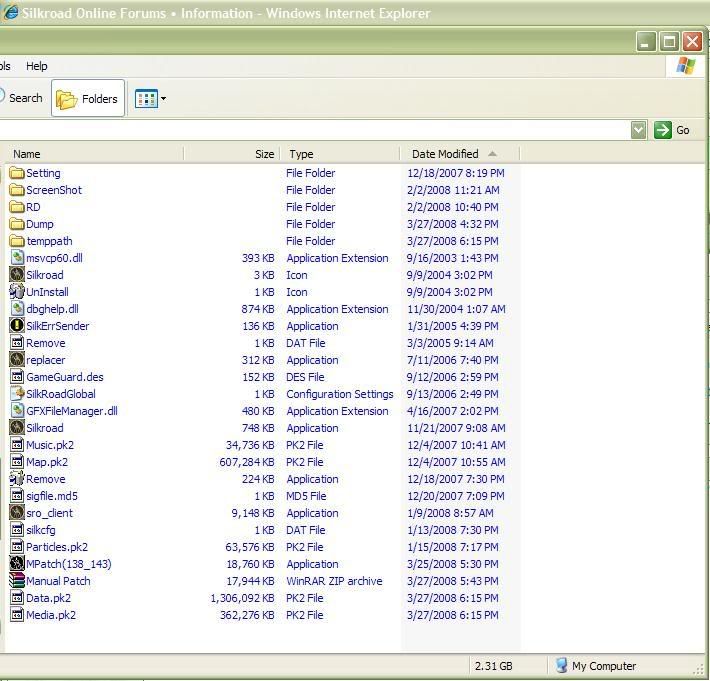Select the Manual Patch WinRAR archive icon

(17, 580)
